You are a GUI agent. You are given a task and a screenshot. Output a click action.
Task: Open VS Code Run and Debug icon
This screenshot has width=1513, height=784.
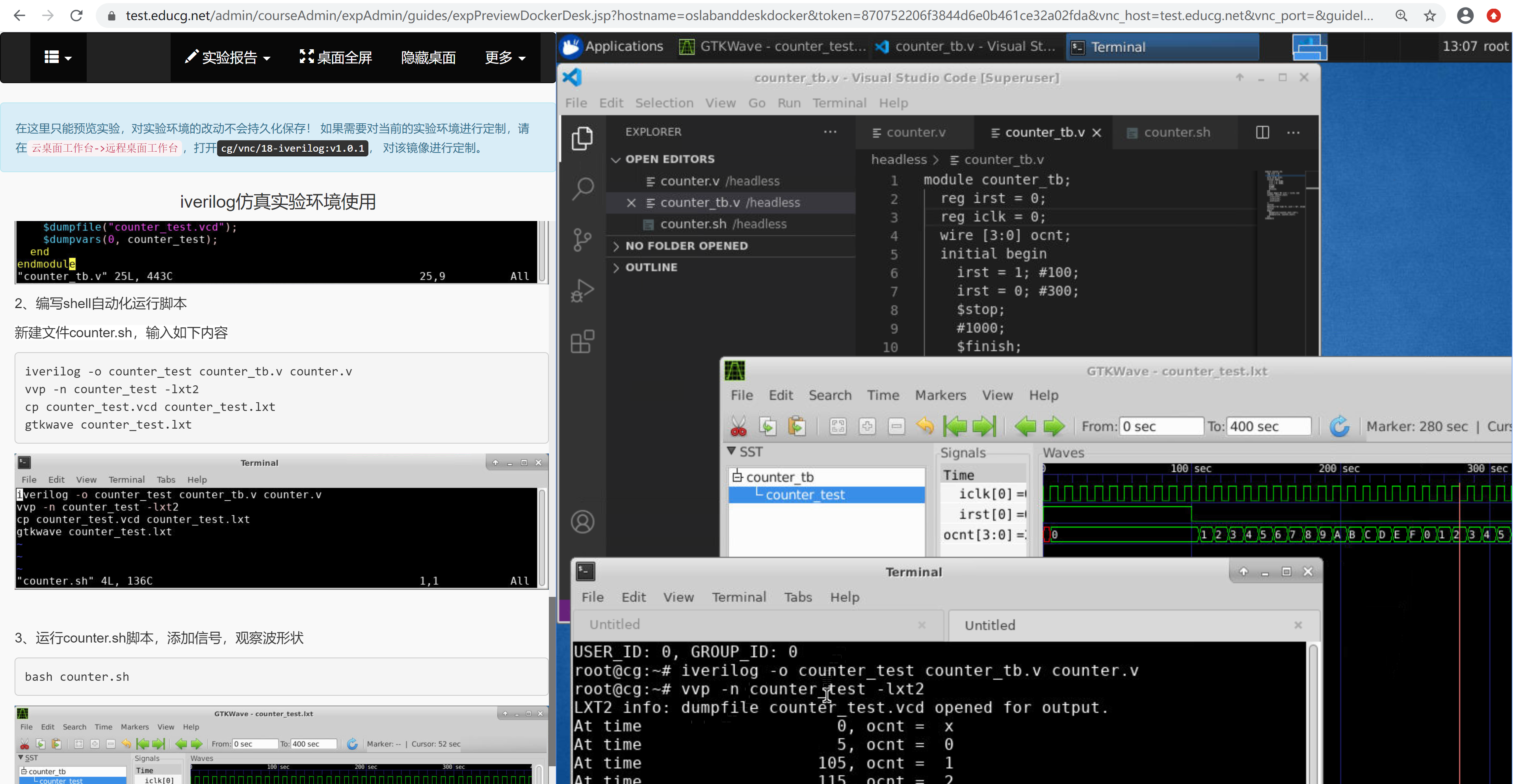tap(582, 291)
